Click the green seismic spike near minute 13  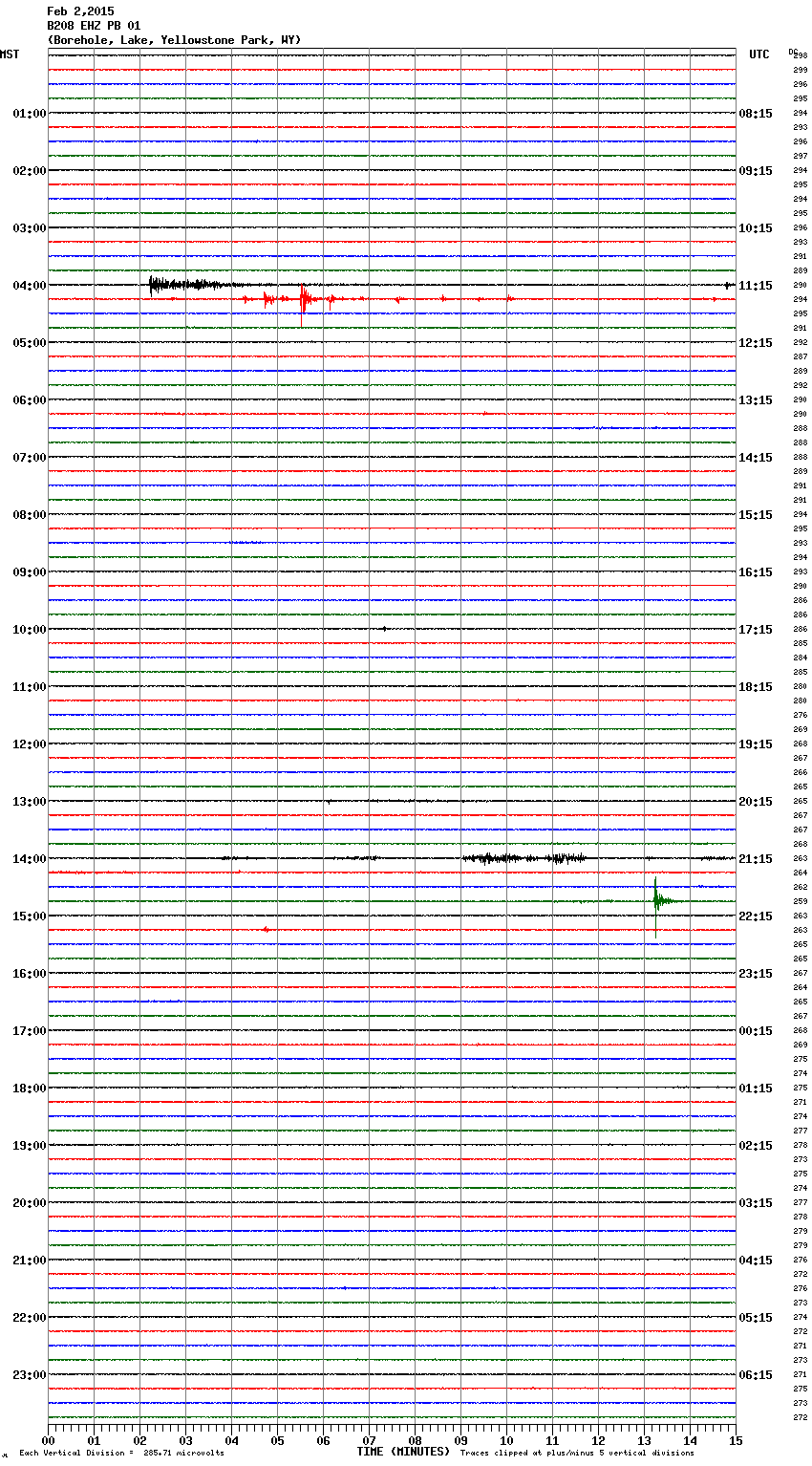coord(657,900)
